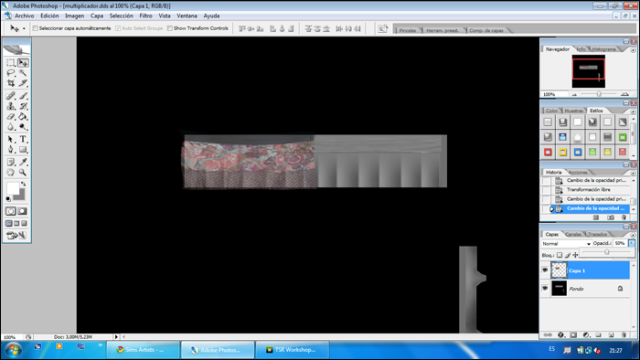Select the Zoom magnifier tool
Image resolution: width=640 pixels, height=360 pixels.
pos(23,172)
